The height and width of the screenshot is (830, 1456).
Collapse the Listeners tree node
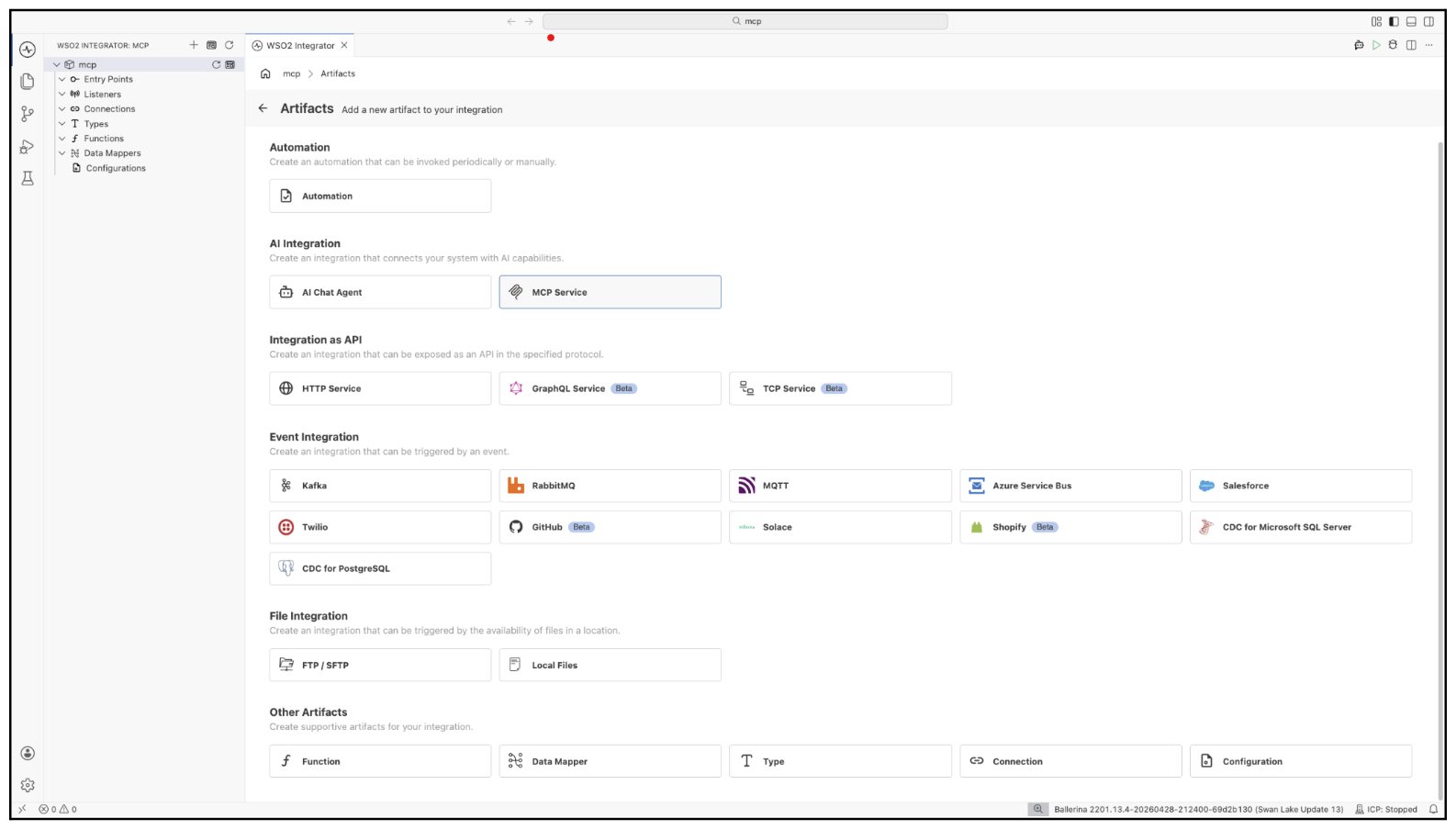click(62, 94)
